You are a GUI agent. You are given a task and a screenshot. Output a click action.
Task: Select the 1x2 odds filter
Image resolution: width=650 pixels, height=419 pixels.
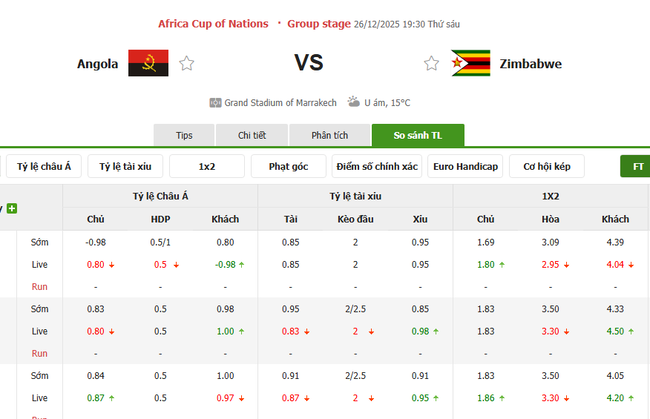click(207, 166)
